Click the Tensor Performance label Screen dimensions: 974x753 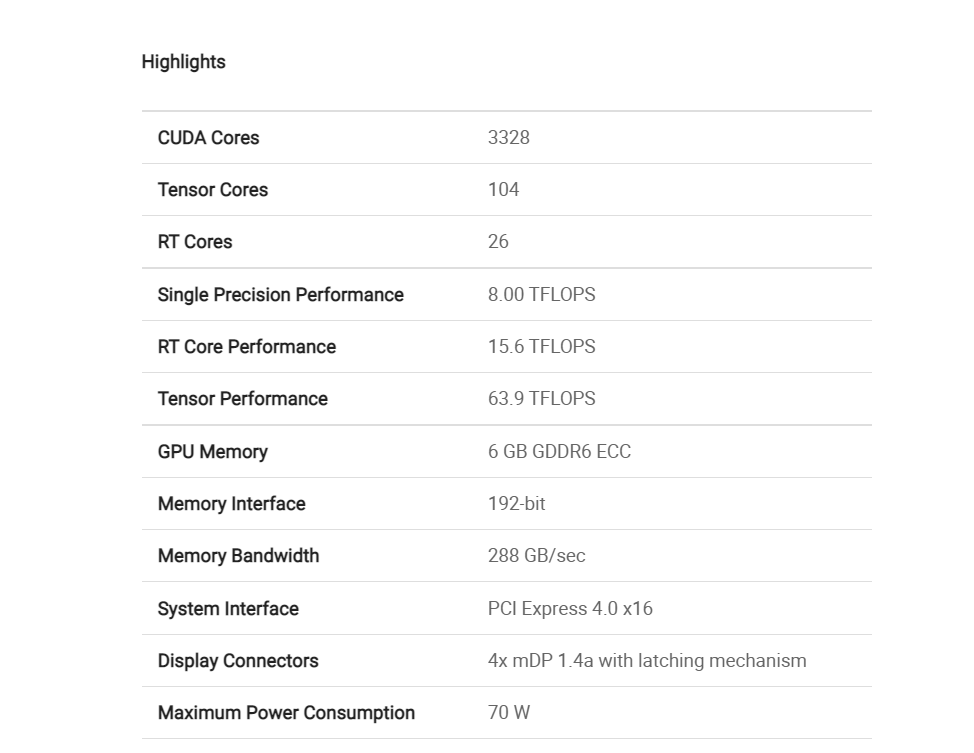click(x=243, y=399)
